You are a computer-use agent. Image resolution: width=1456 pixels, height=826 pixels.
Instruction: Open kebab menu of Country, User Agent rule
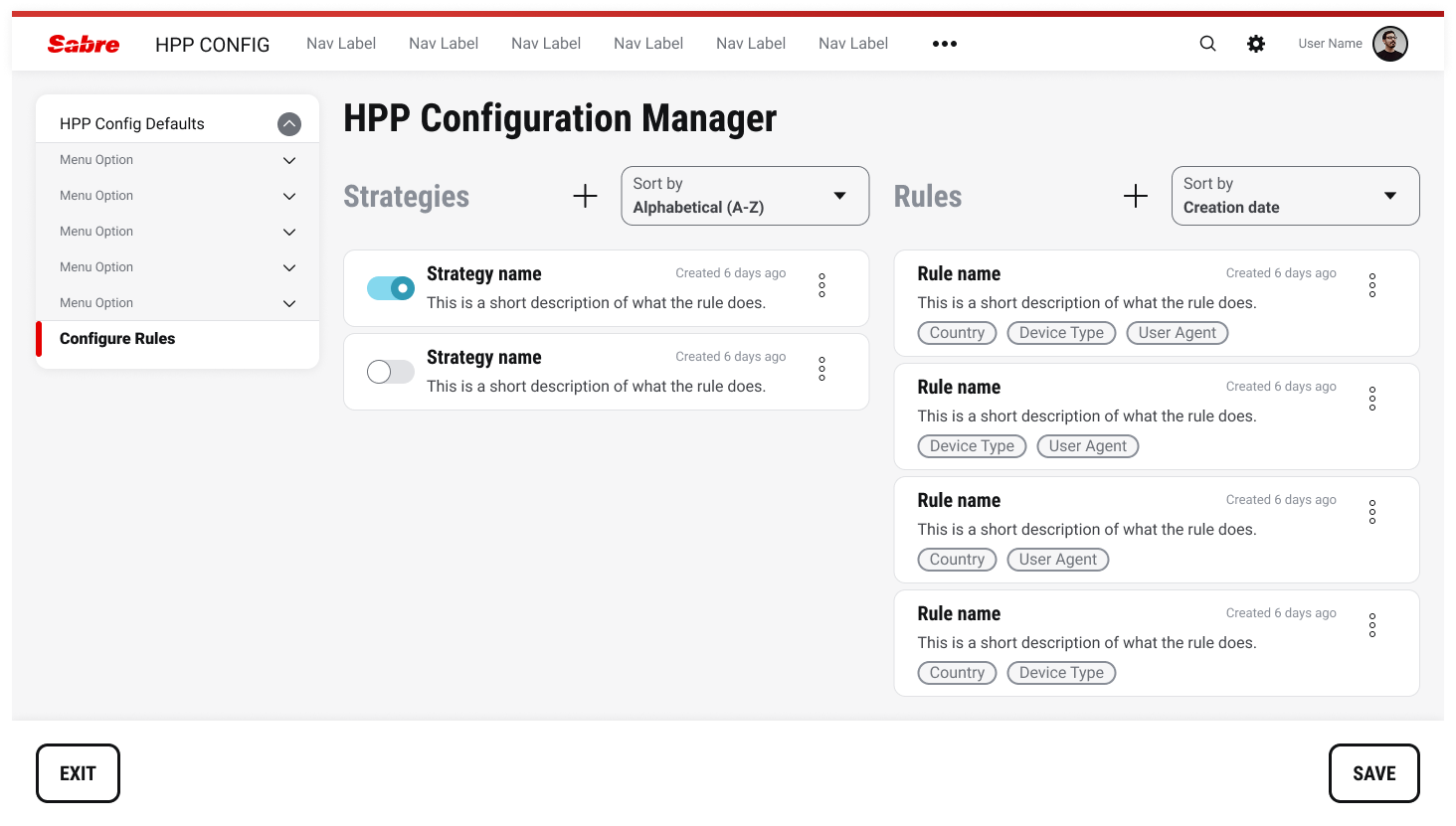pos(1372,512)
